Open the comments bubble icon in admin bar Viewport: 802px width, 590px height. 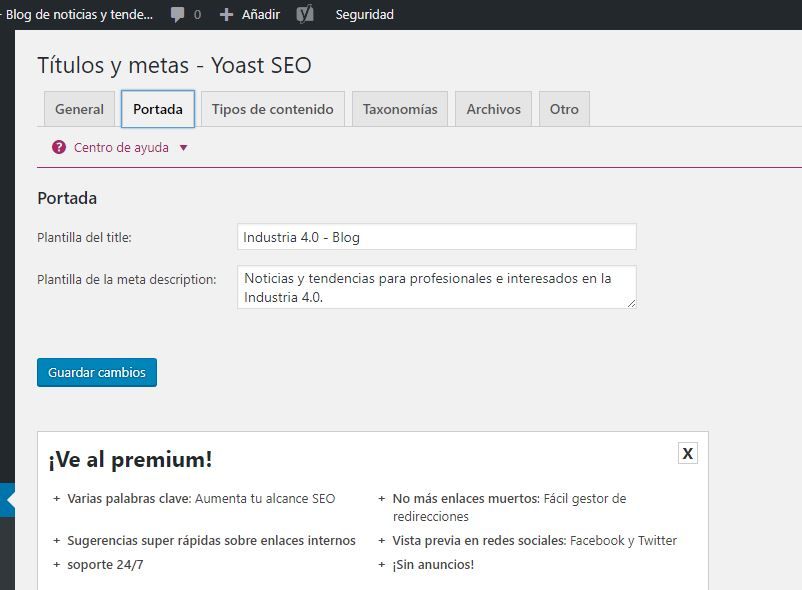tap(177, 14)
